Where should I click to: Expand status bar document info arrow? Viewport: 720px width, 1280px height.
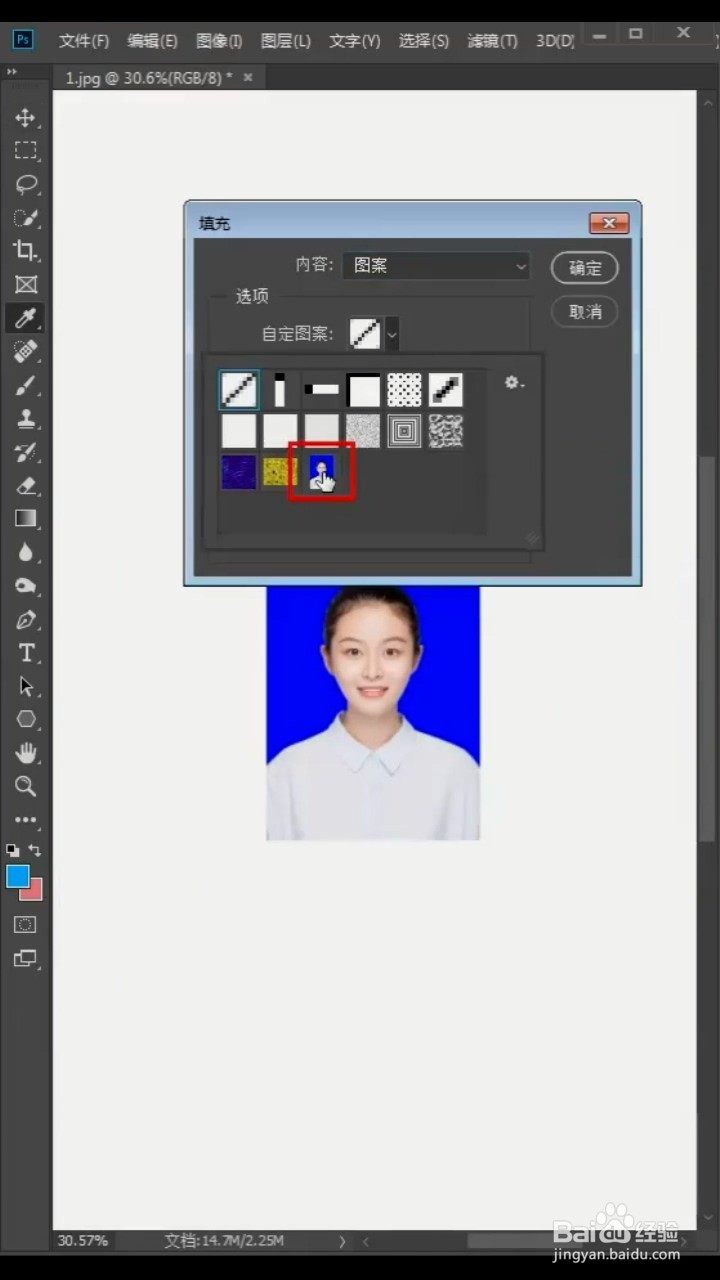(x=342, y=1241)
